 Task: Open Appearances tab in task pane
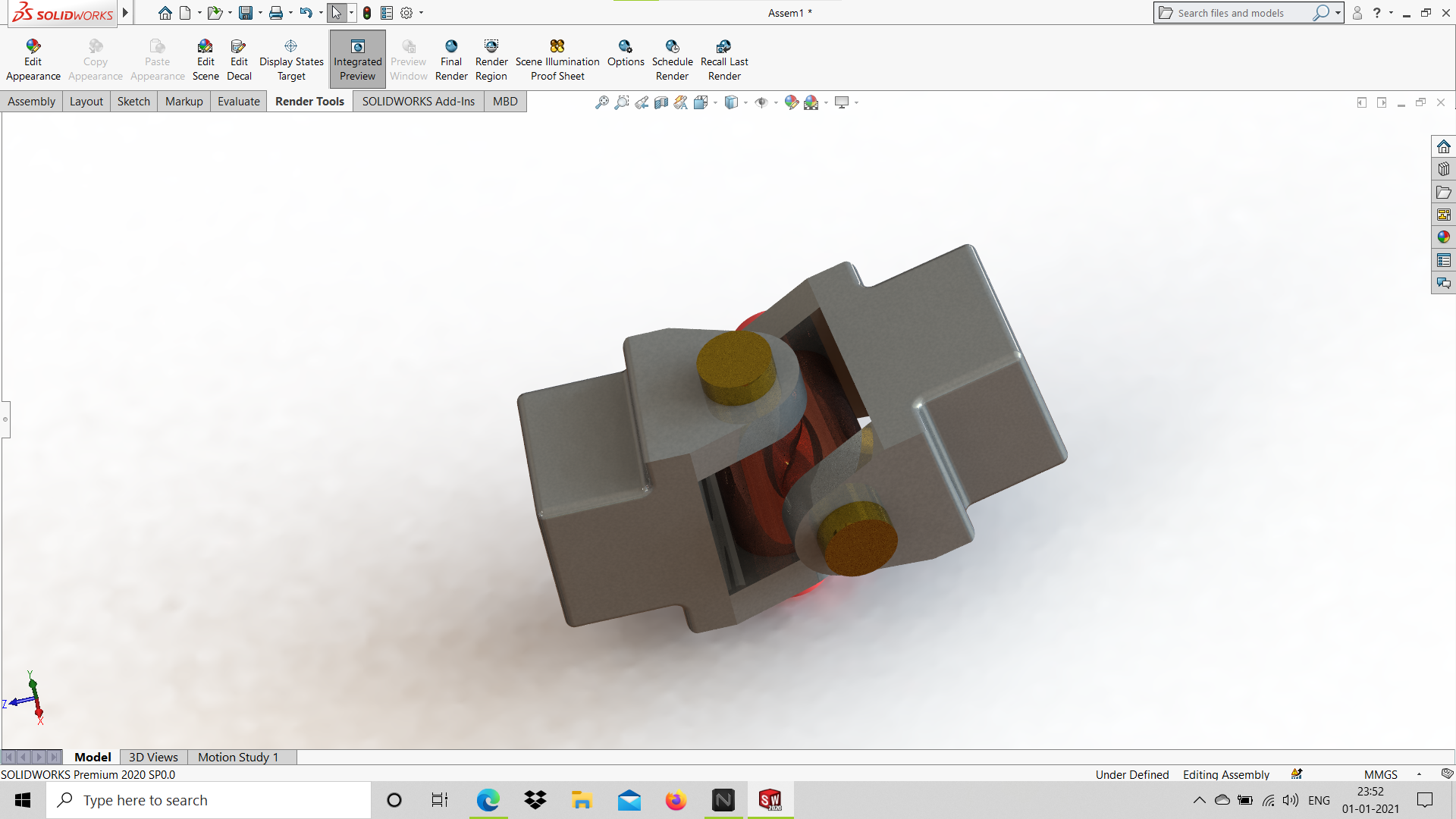pyautogui.click(x=1443, y=237)
